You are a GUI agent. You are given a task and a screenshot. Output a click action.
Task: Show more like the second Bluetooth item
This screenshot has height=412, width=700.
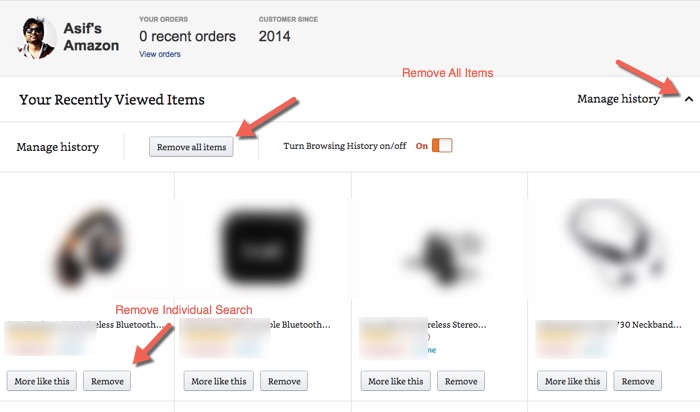pos(219,381)
